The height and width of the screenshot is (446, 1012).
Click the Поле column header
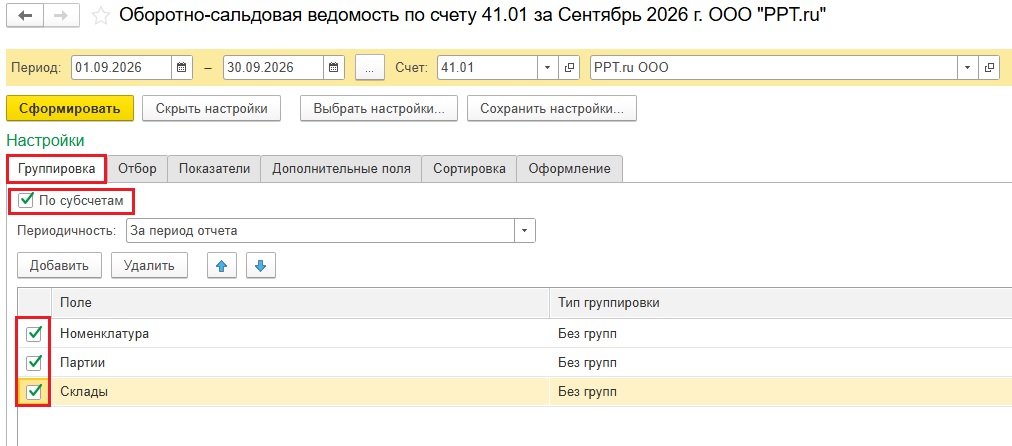pos(301,303)
